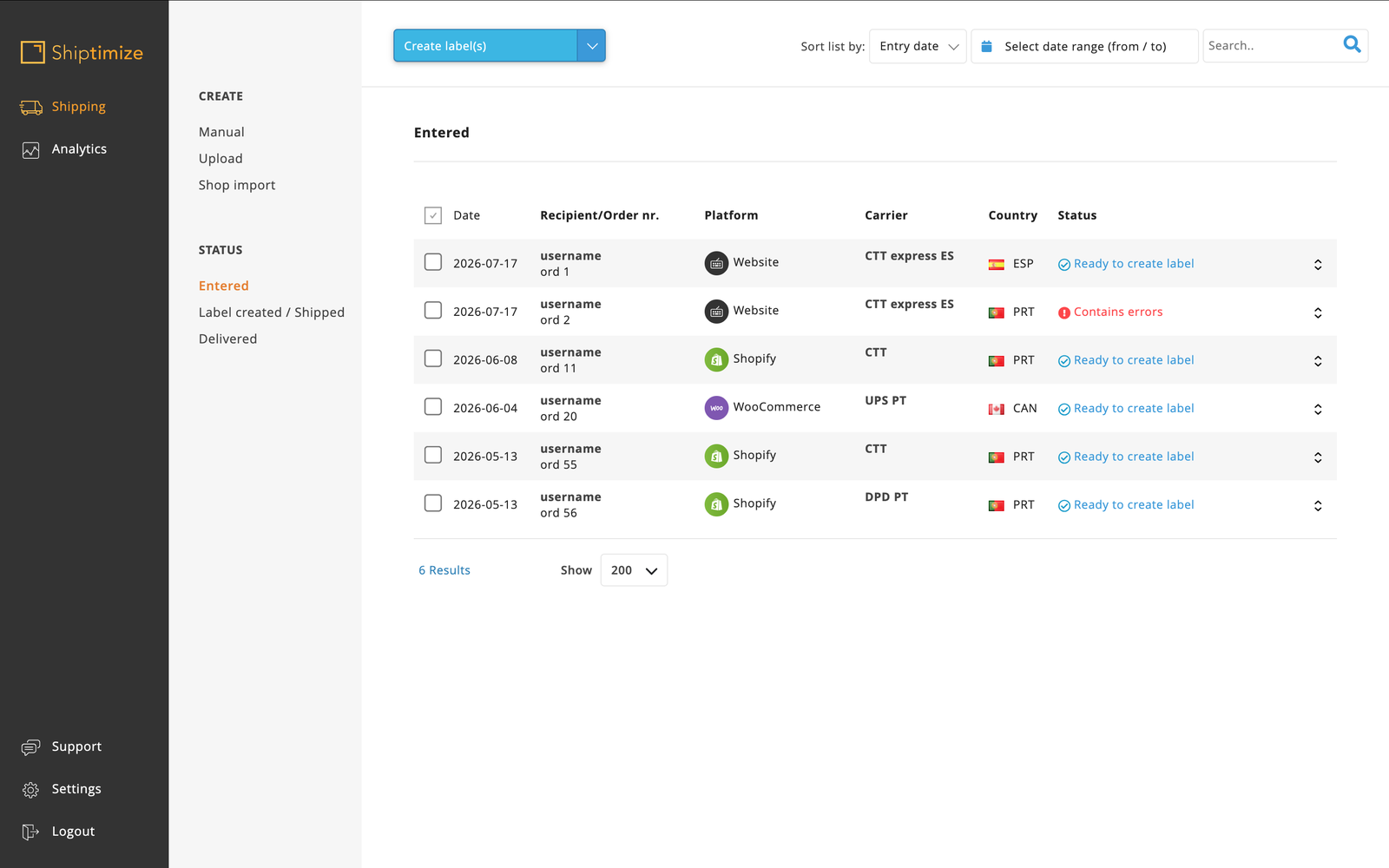Open the Upload menu item

pyautogui.click(x=221, y=159)
